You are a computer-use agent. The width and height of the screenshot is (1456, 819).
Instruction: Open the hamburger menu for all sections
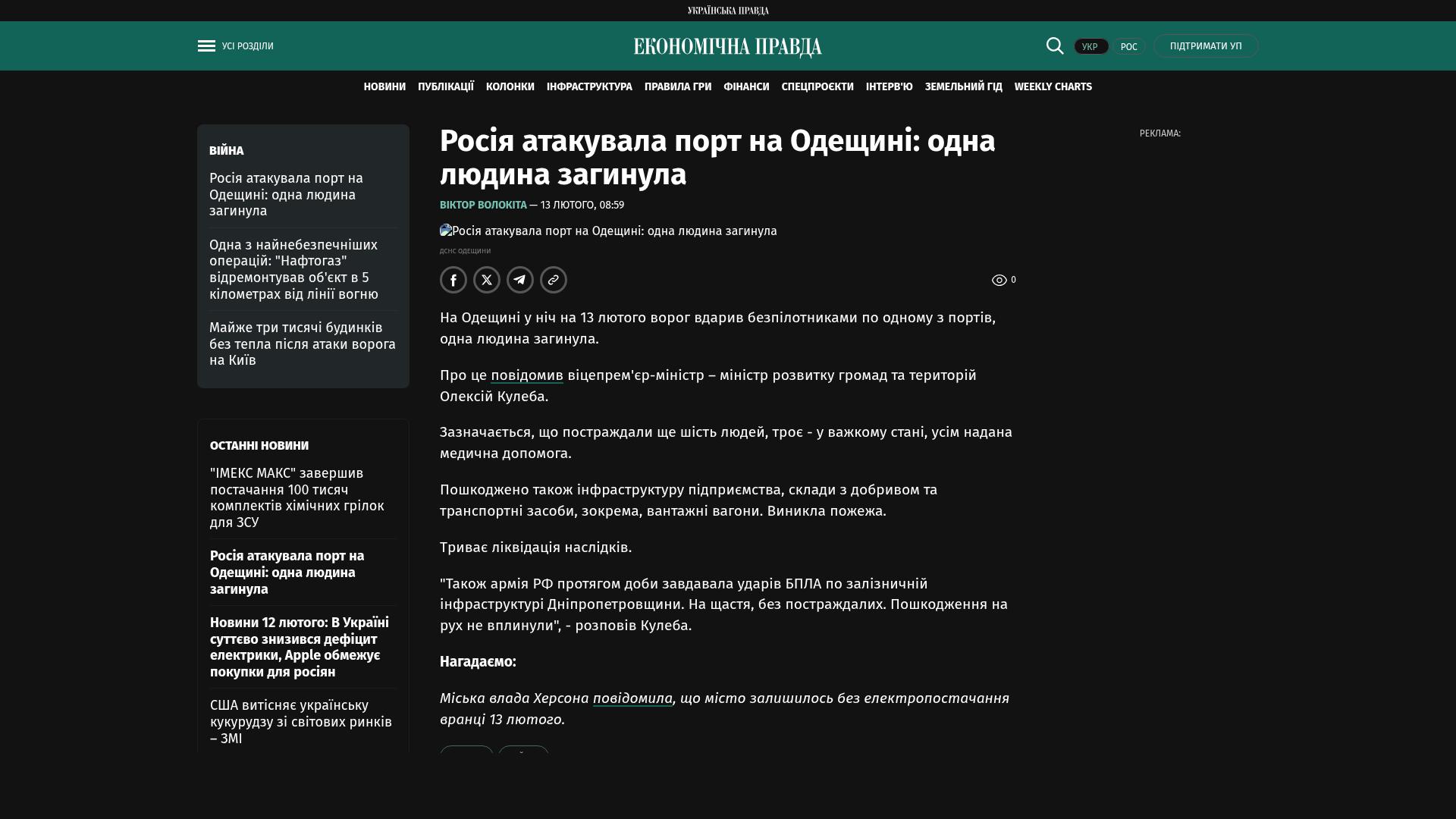(x=206, y=46)
